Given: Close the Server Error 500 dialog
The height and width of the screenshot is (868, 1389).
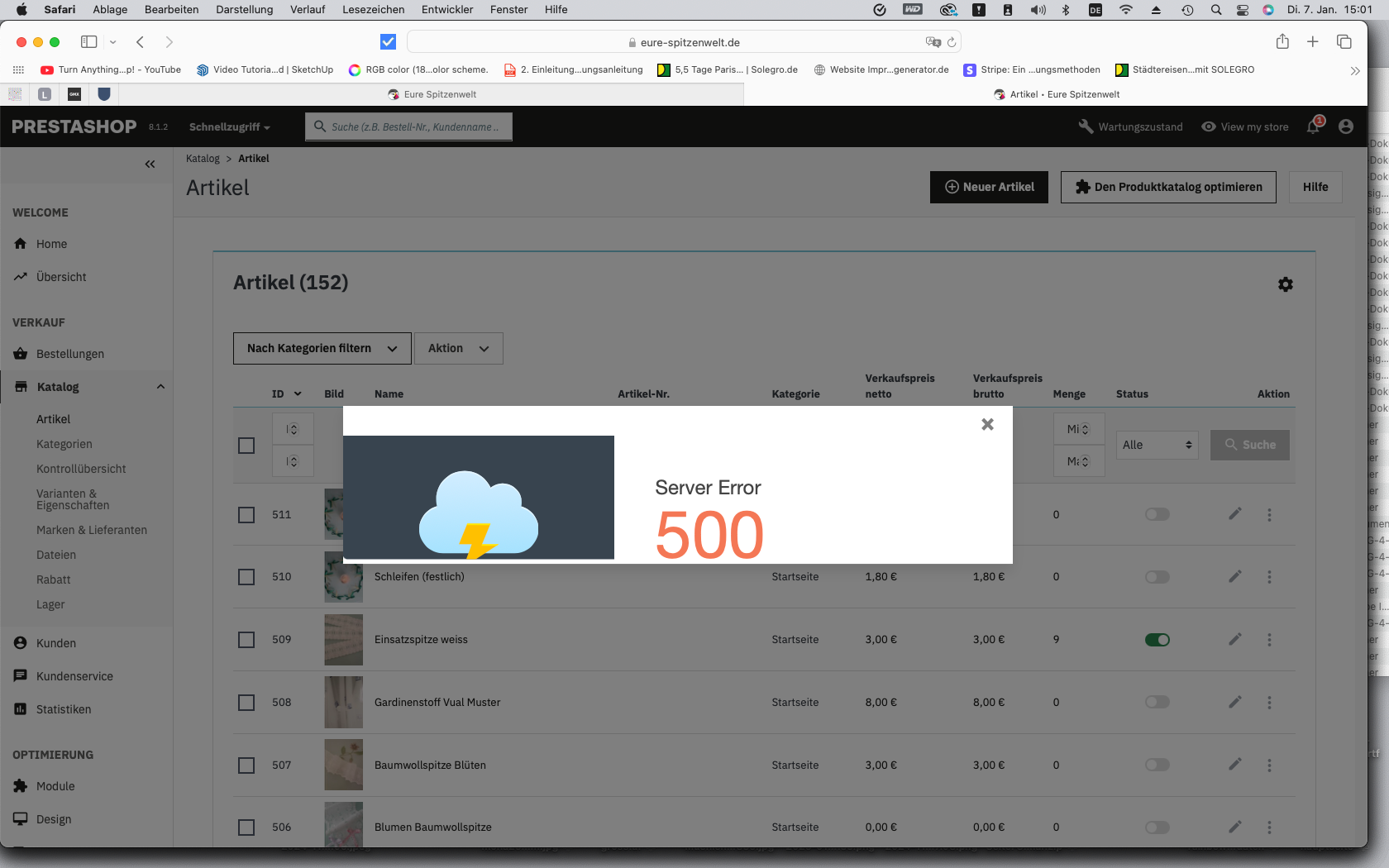Looking at the screenshot, I should (987, 424).
